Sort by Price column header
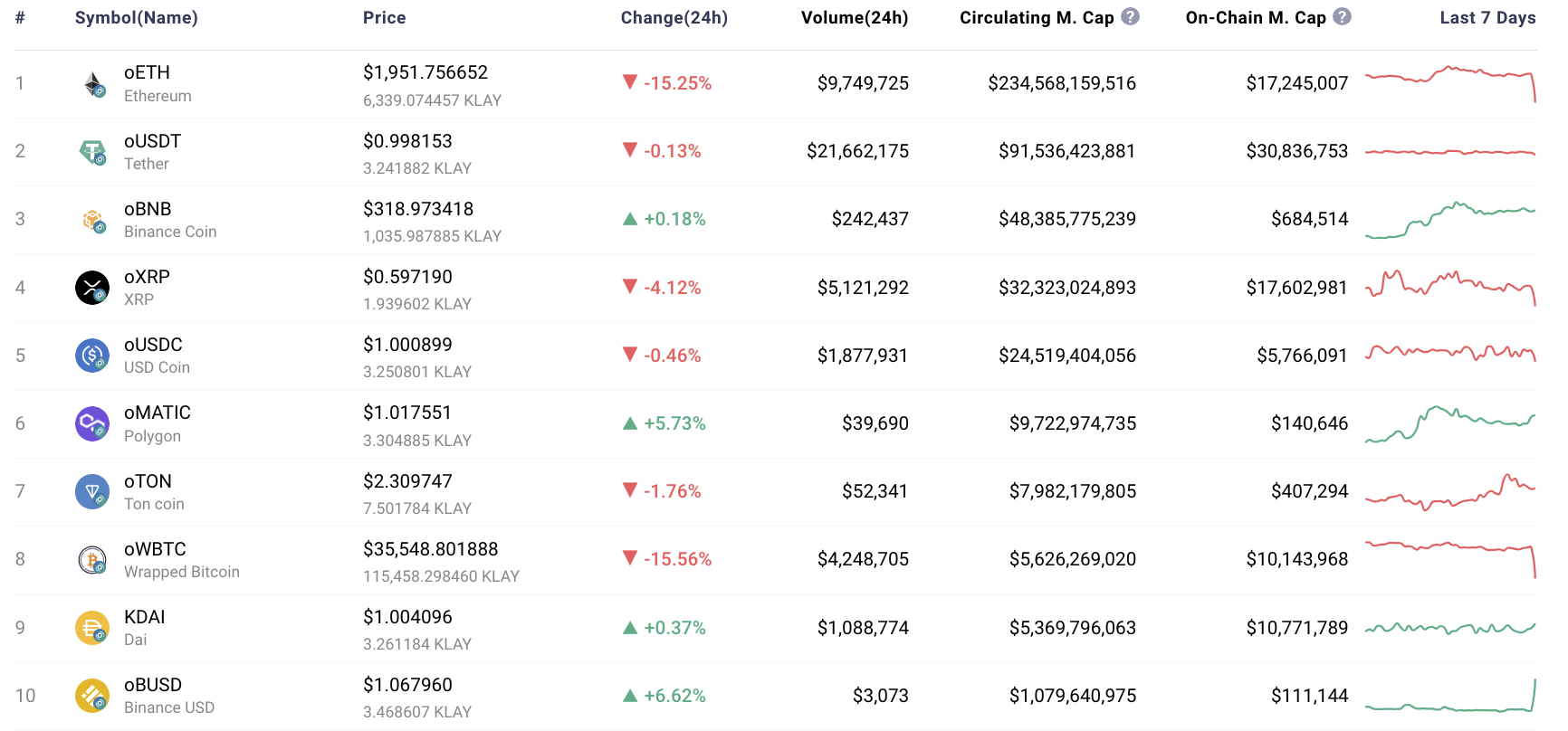Screen dimensions: 1568x731 click(384, 18)
